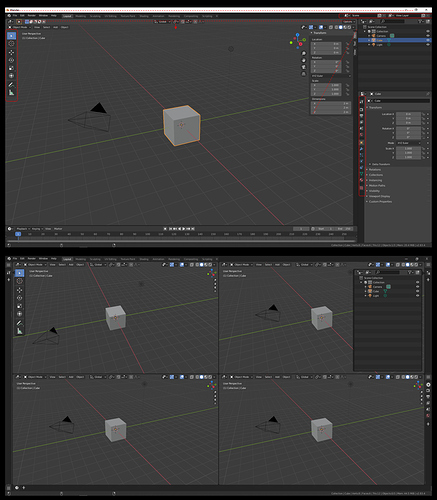The width and height of the screenshot is (437, 500).
Task: Switch to Shading workspace tab in top window
Action: [144, 16]
